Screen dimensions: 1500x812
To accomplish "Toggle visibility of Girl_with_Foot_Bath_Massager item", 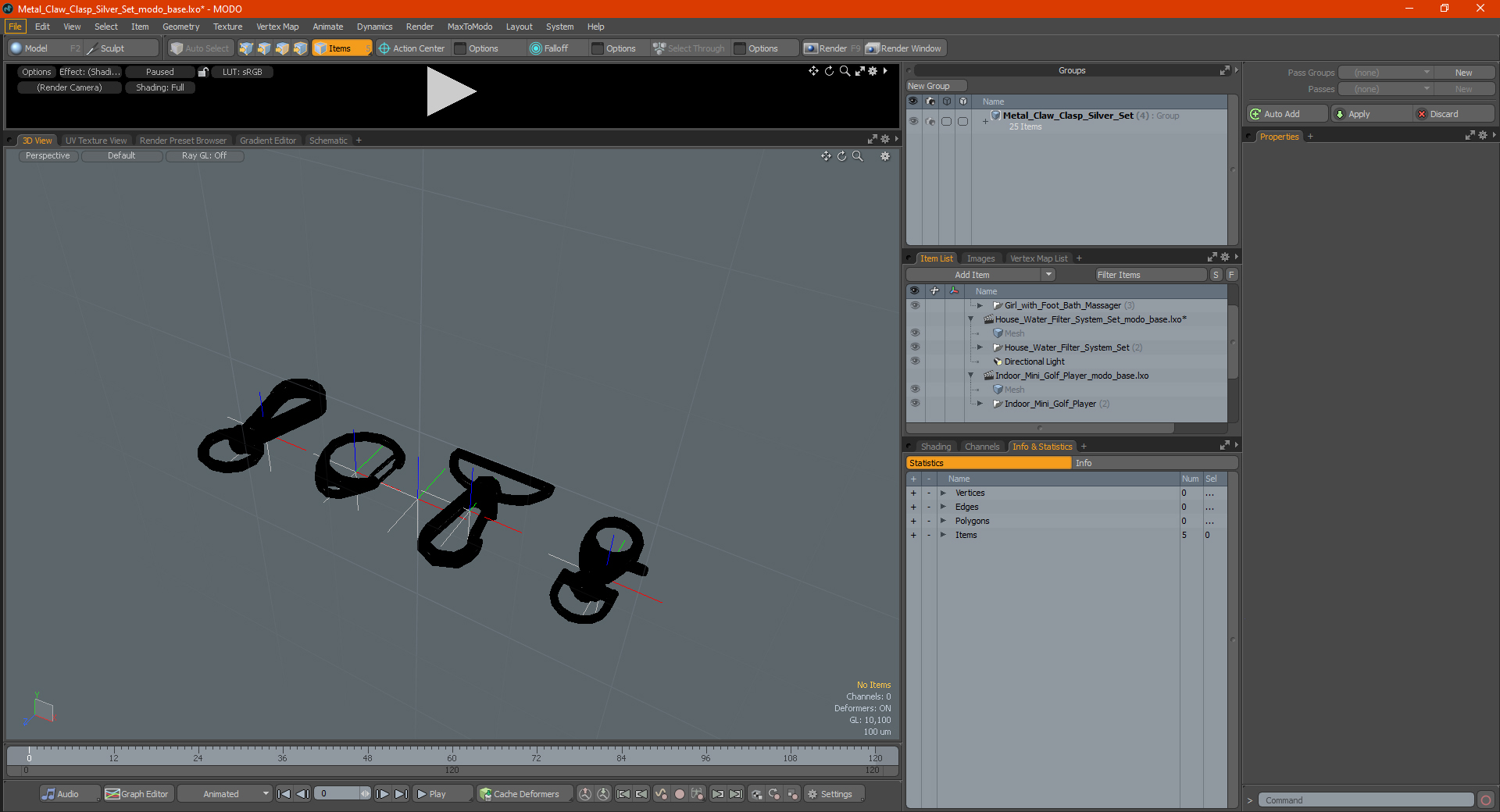I will (915, 305).
